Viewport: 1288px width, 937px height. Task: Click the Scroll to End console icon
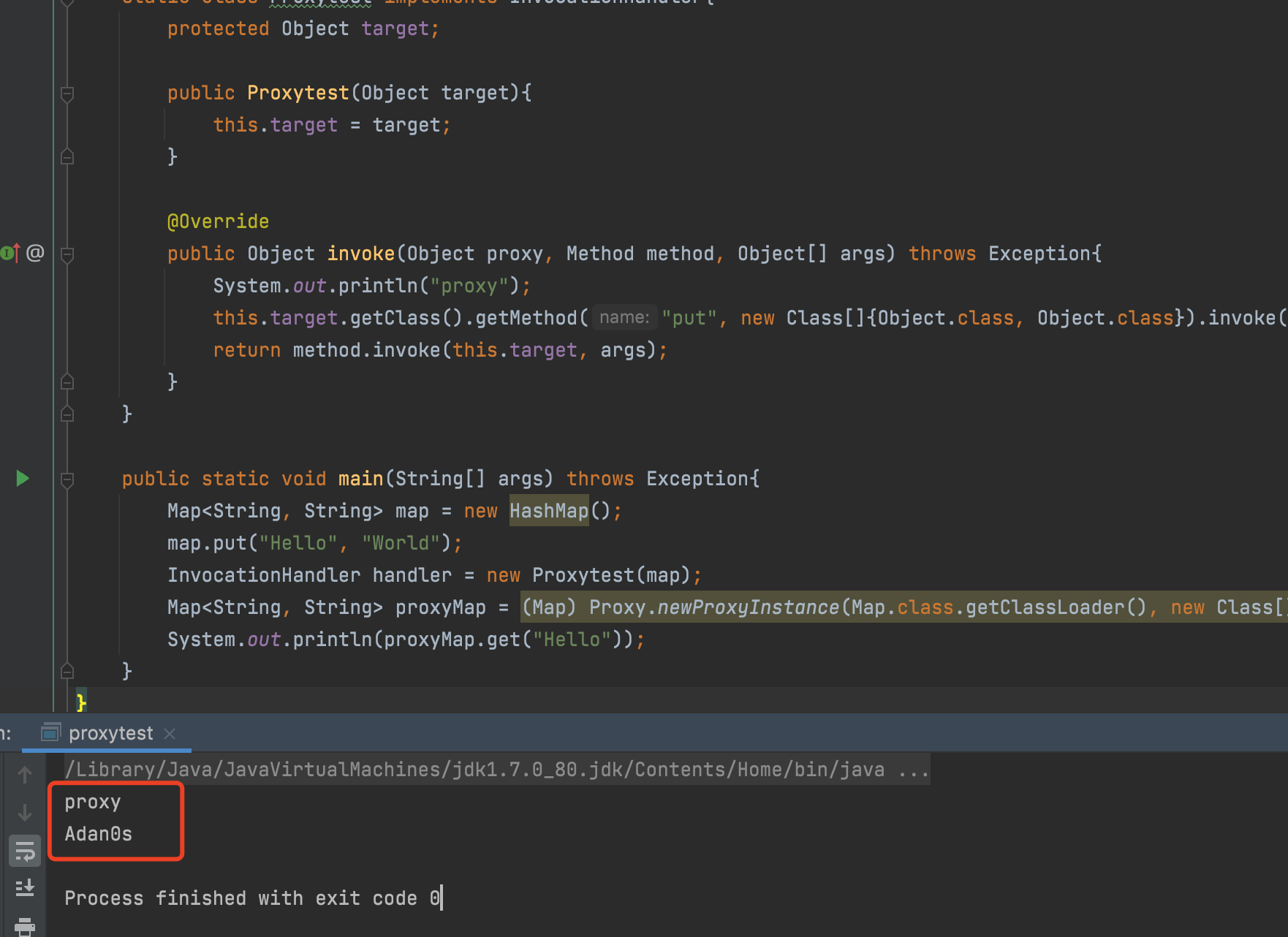25,887
